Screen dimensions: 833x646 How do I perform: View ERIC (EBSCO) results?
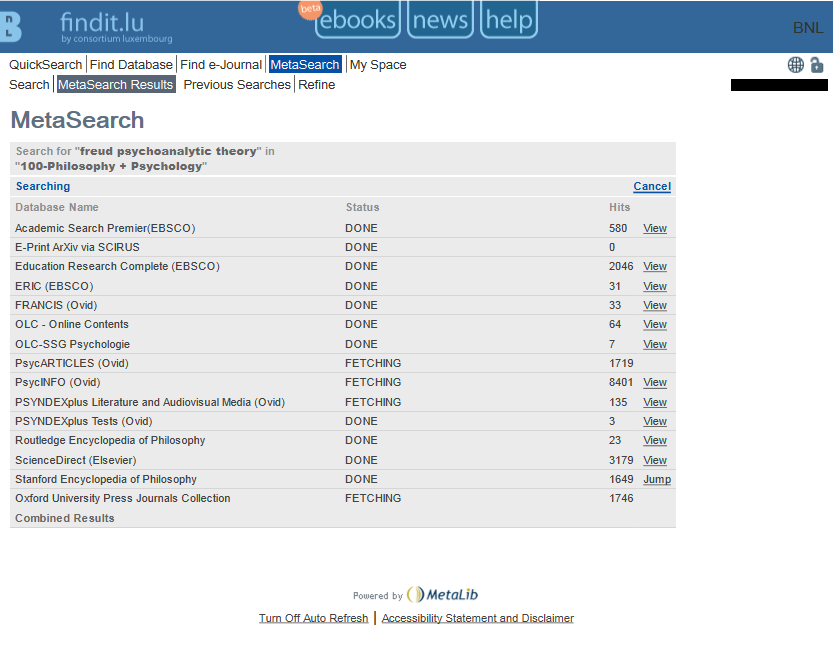[x=655, y=286]
